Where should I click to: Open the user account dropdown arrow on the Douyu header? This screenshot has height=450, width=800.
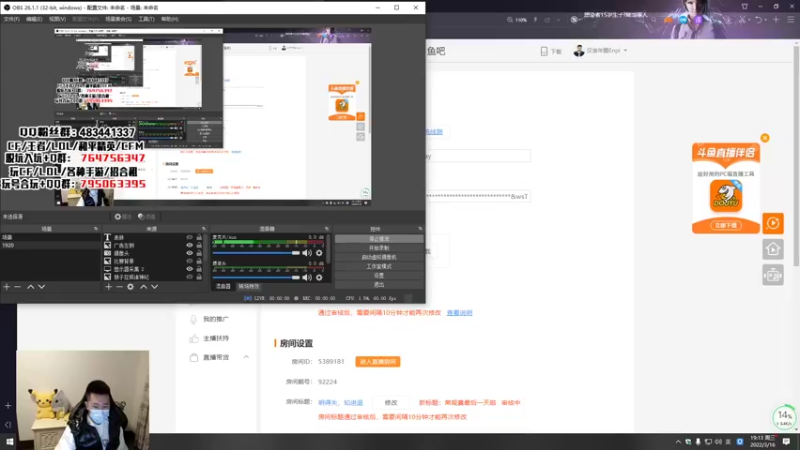[626, 51]
